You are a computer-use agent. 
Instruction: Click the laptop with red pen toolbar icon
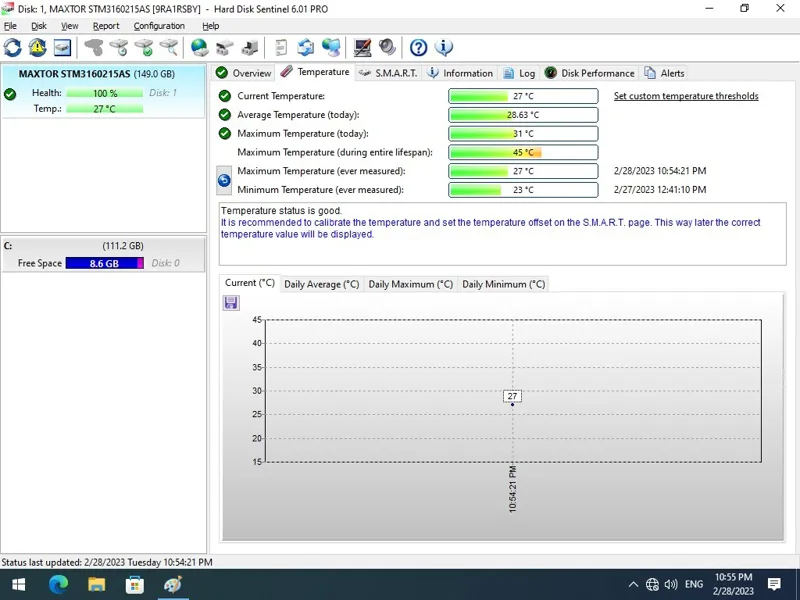pos(362,47)
